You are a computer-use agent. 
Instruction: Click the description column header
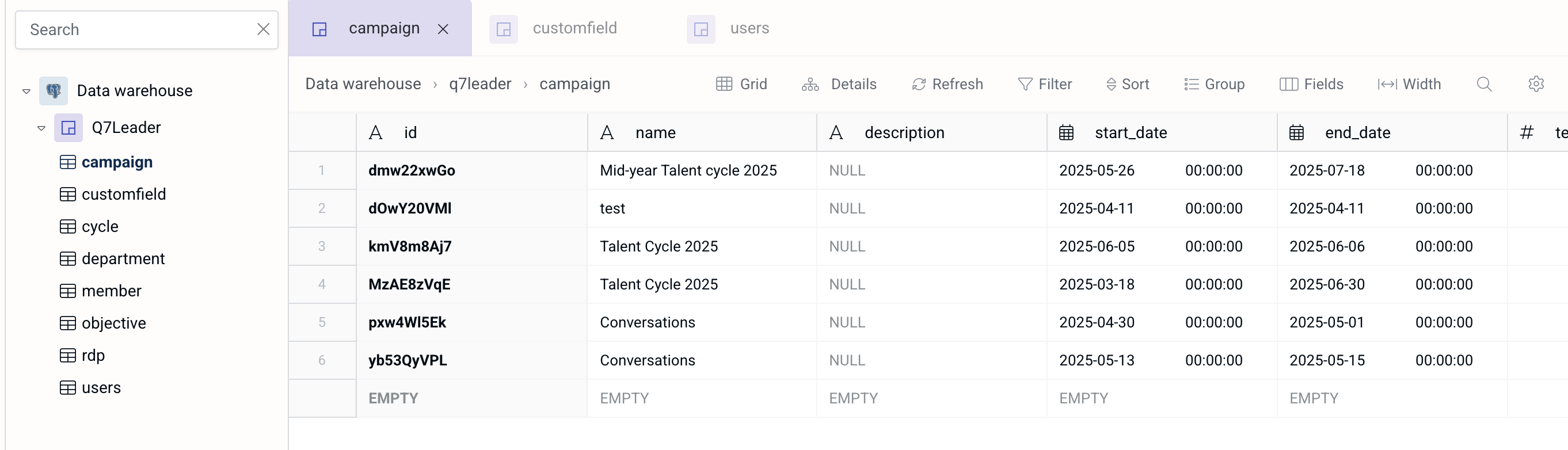point(932,132)
